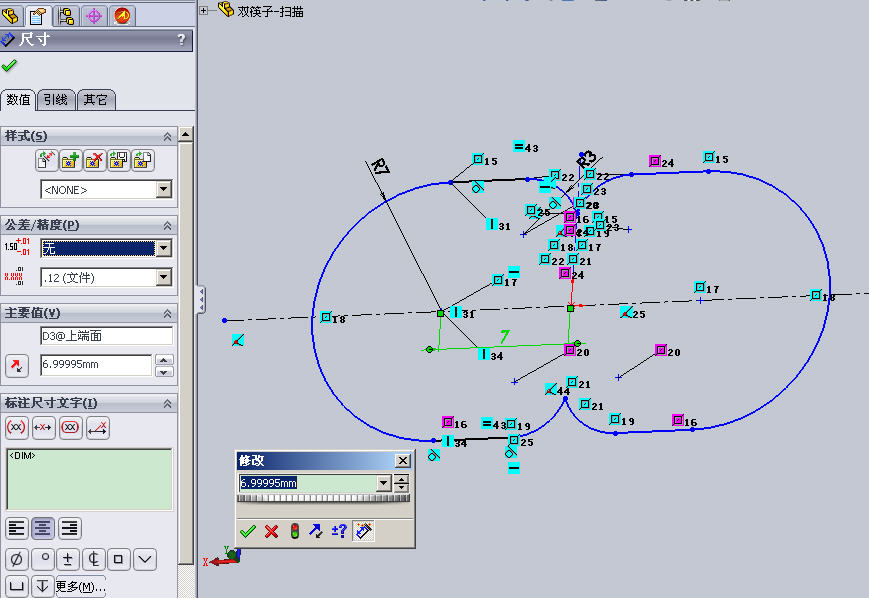869x598 pixels.
Task: Confirm dimension with green checkmark in panel
Action: click(x=9, y=66)
